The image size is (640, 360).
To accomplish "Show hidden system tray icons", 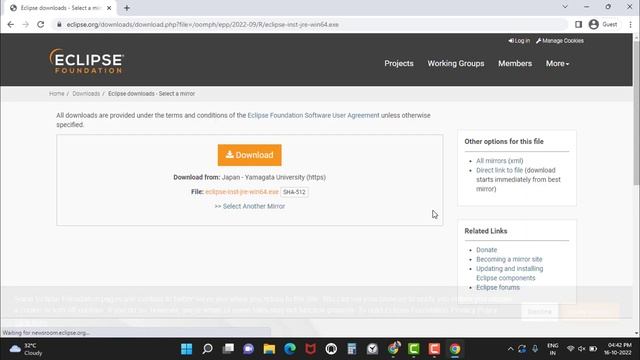I will [510, 349].
